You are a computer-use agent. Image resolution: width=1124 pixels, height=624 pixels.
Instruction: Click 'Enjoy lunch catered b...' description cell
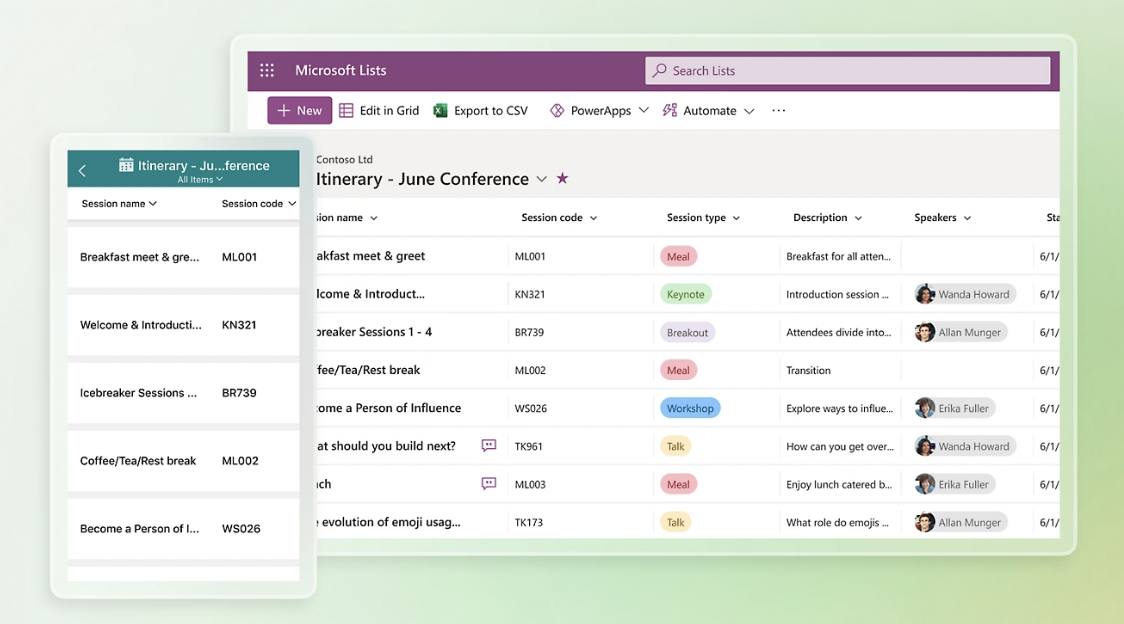point(839,484)
